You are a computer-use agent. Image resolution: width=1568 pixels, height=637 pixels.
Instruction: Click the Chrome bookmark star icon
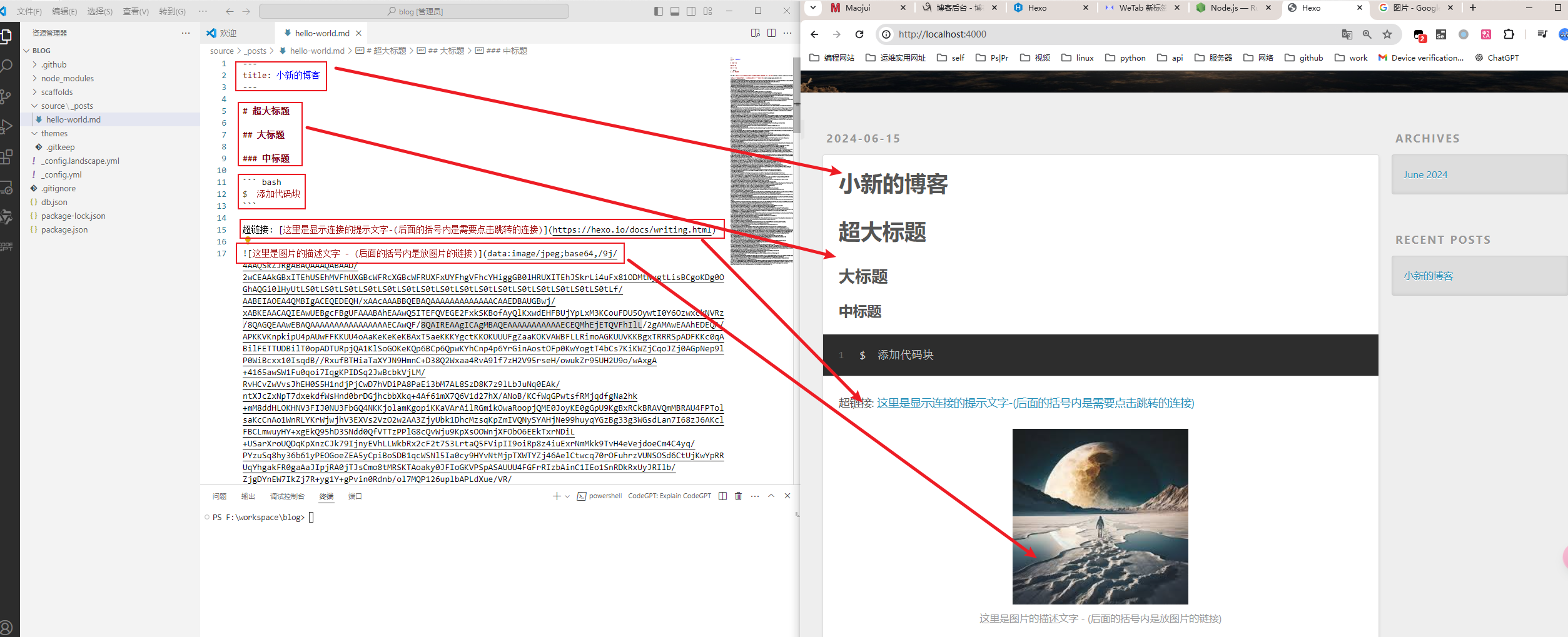click(1387, 34)
